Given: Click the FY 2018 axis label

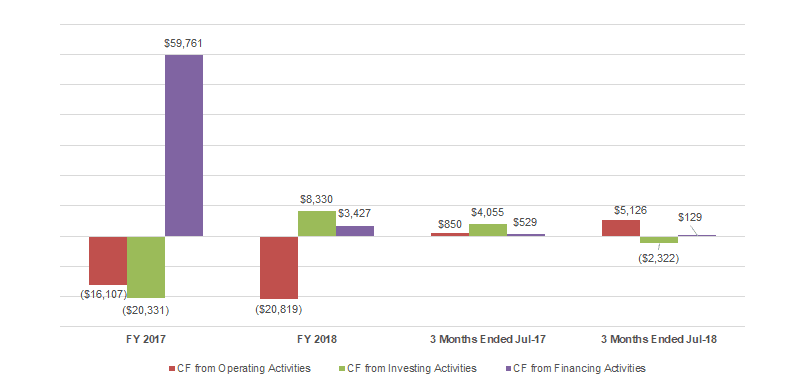Looking at the screenshot, I should (x=317, y=339).
